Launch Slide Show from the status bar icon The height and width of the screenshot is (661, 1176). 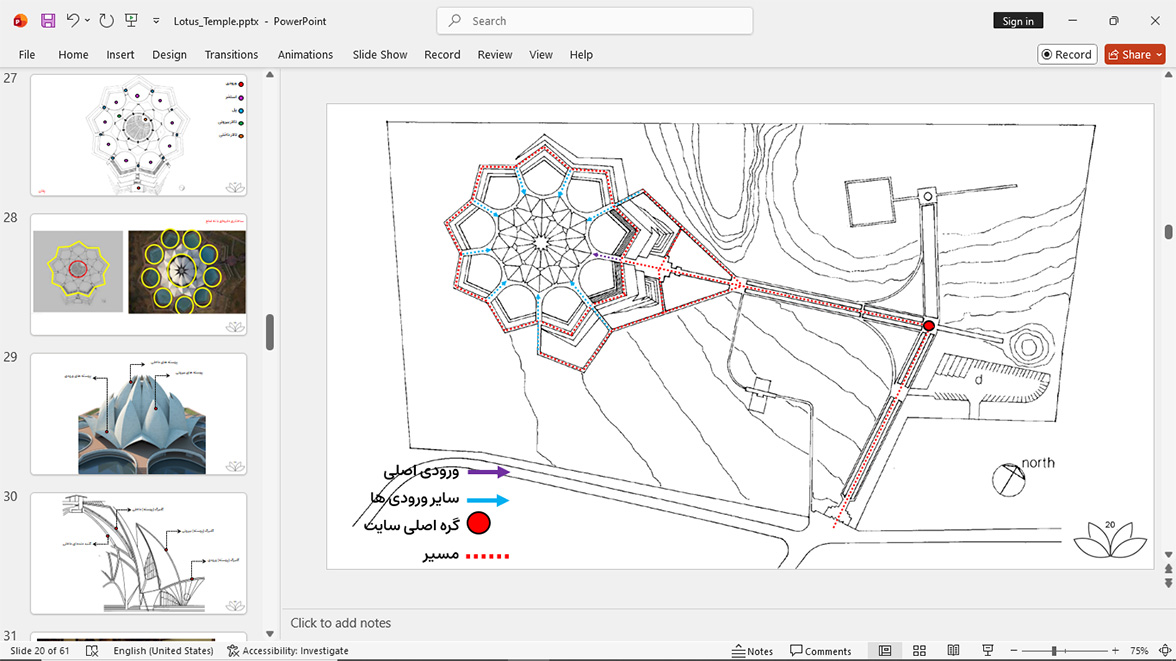(x=988, y=650)
